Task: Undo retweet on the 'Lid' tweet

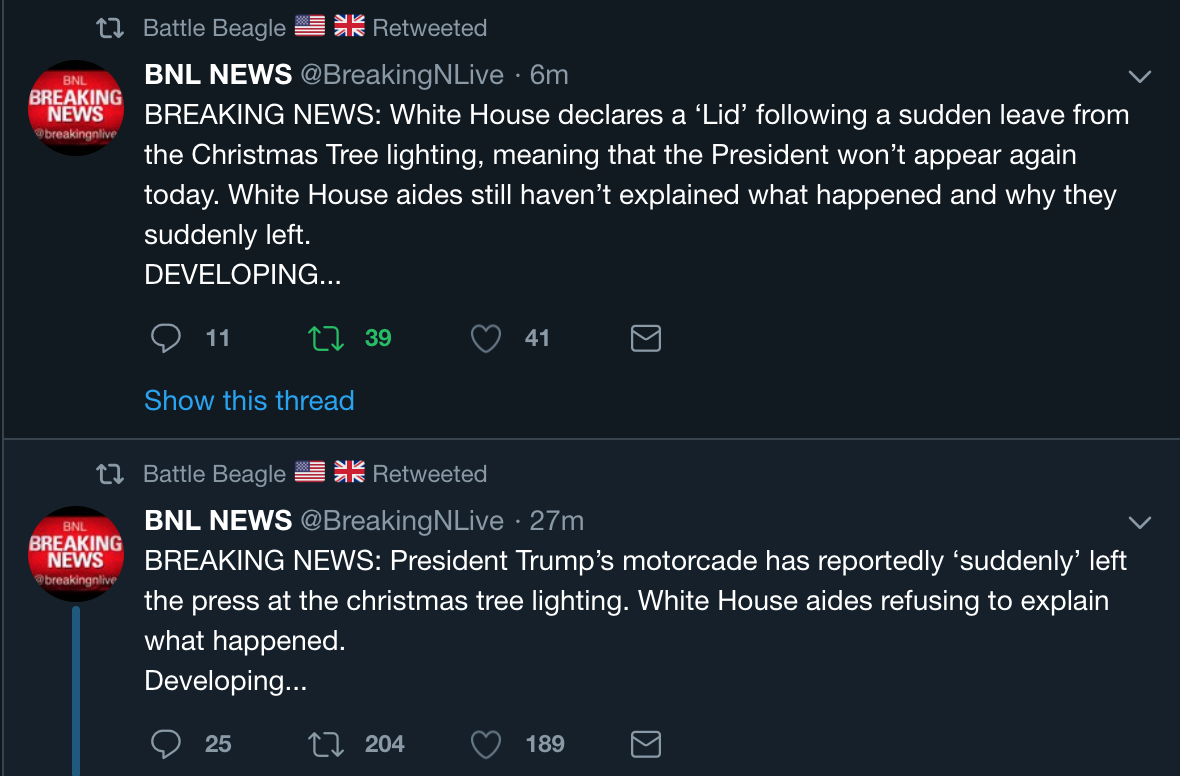Action: click(327, 339)
